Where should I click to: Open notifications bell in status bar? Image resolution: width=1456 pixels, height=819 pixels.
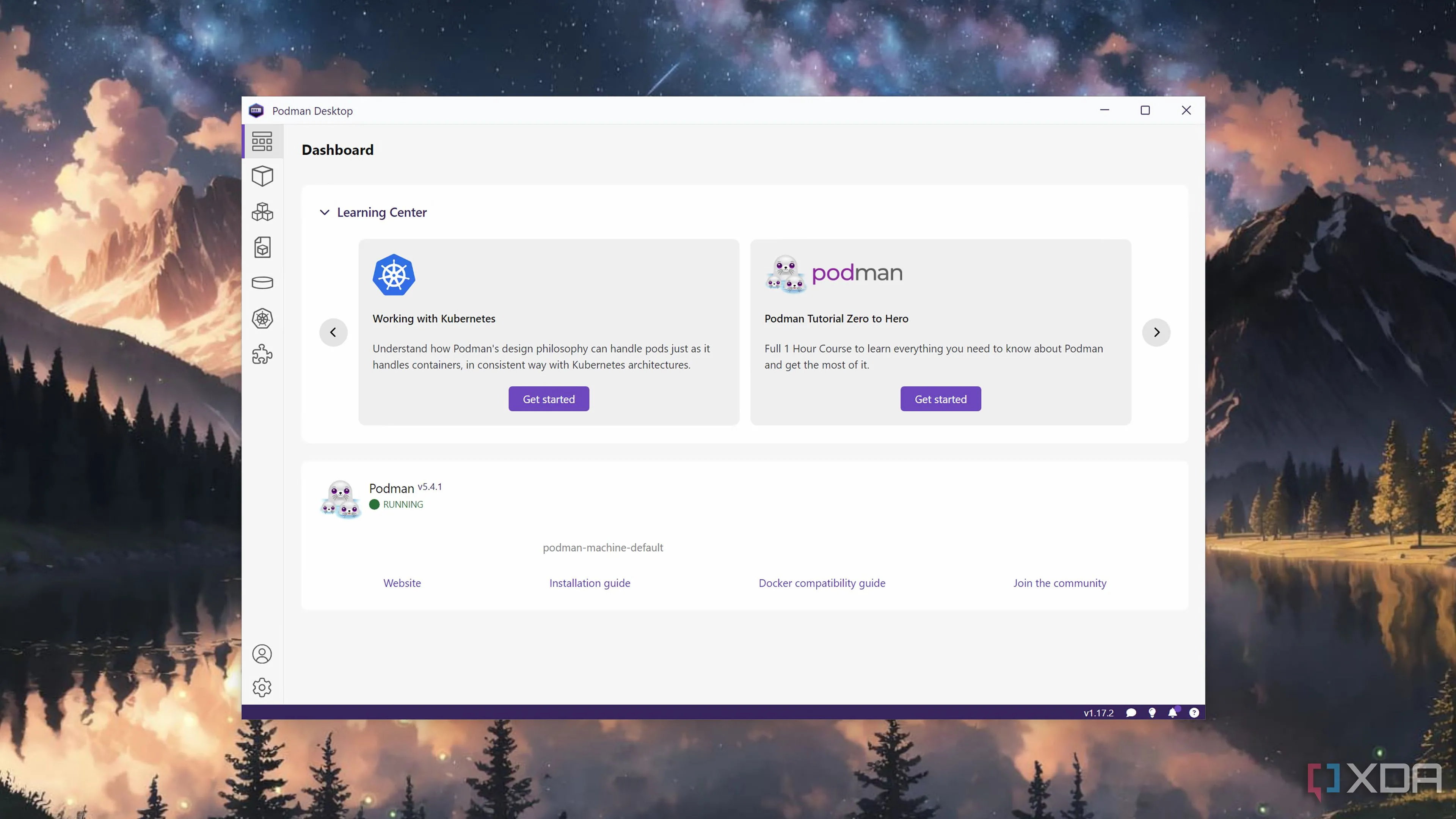(1173, 713)
